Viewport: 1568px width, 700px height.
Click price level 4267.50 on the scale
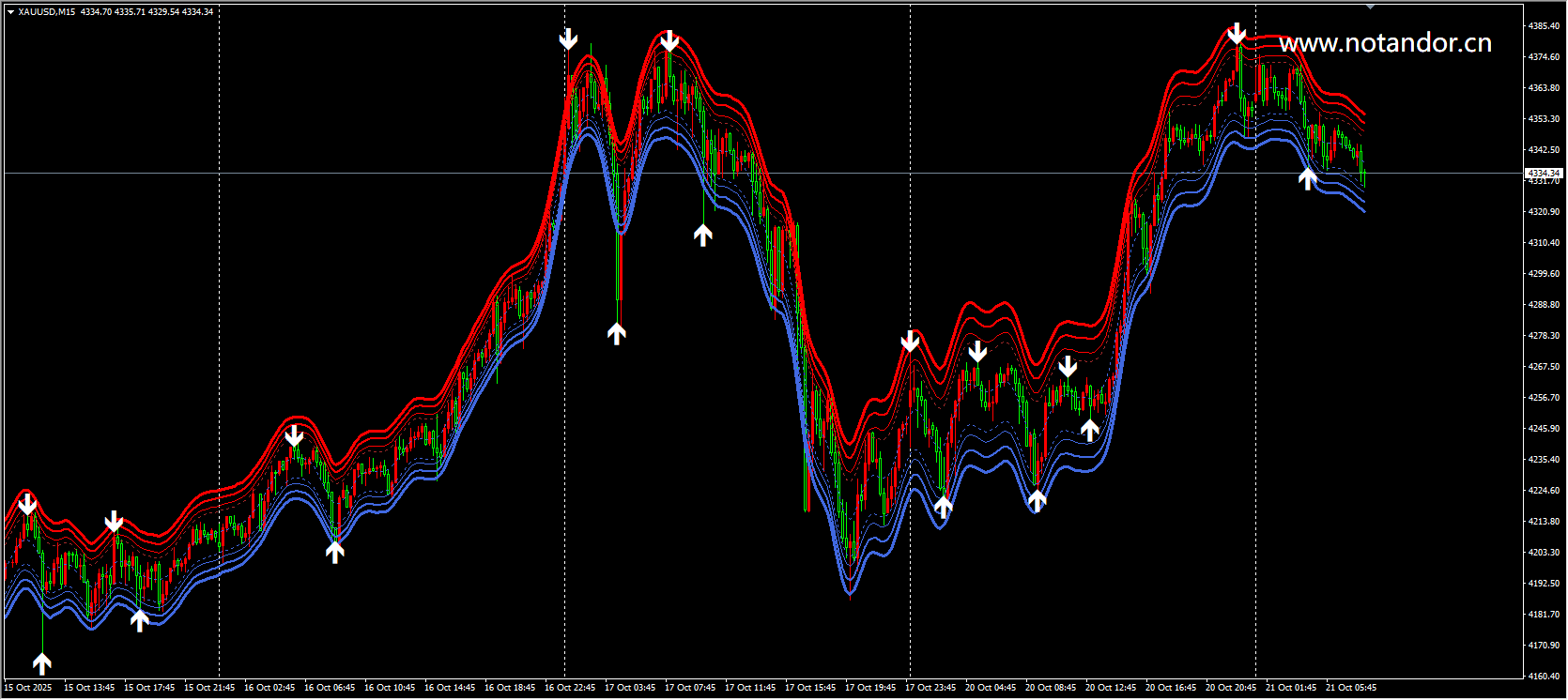point(1544,367)
